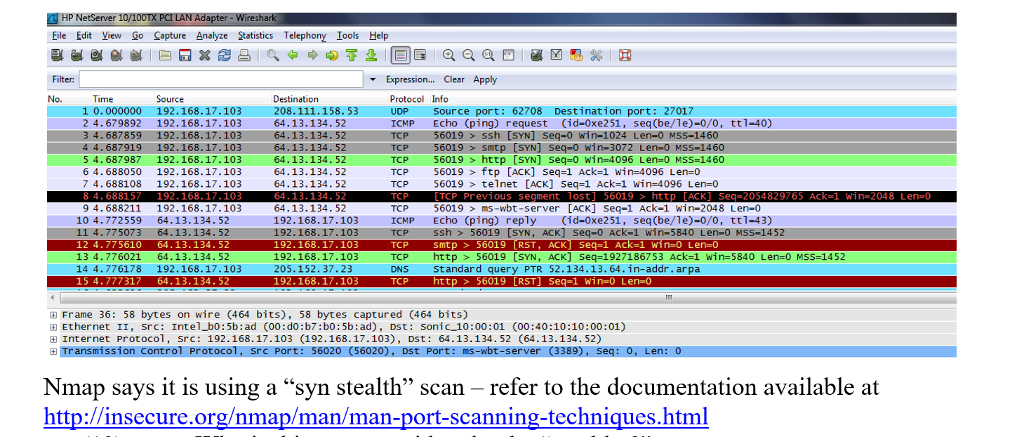Screen dimensions: 1024x437
Task: Reset zoom to normal size
Action: click(x=488, y=56)
